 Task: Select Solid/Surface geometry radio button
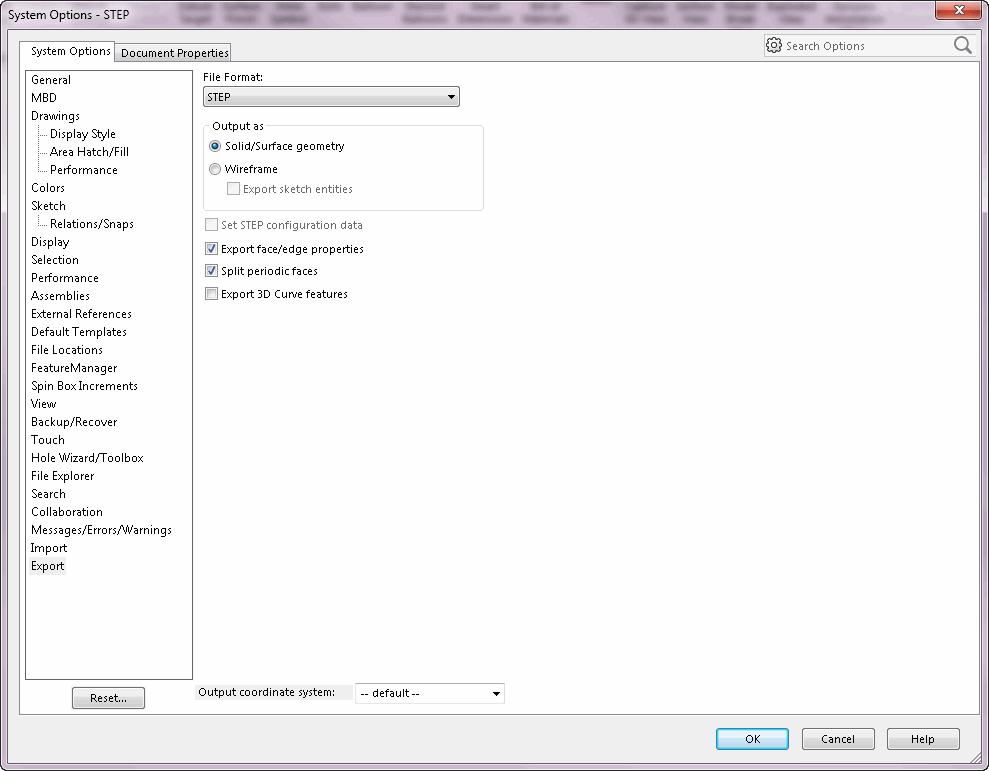(x=215, y=146)
